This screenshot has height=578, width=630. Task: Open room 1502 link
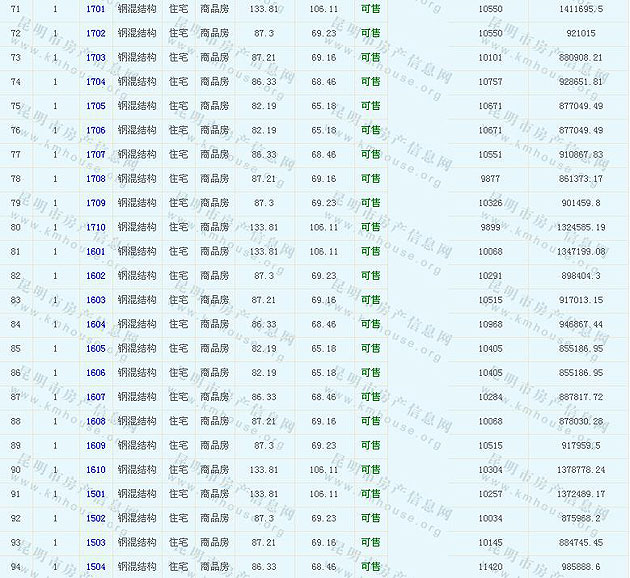pos(96,519)
